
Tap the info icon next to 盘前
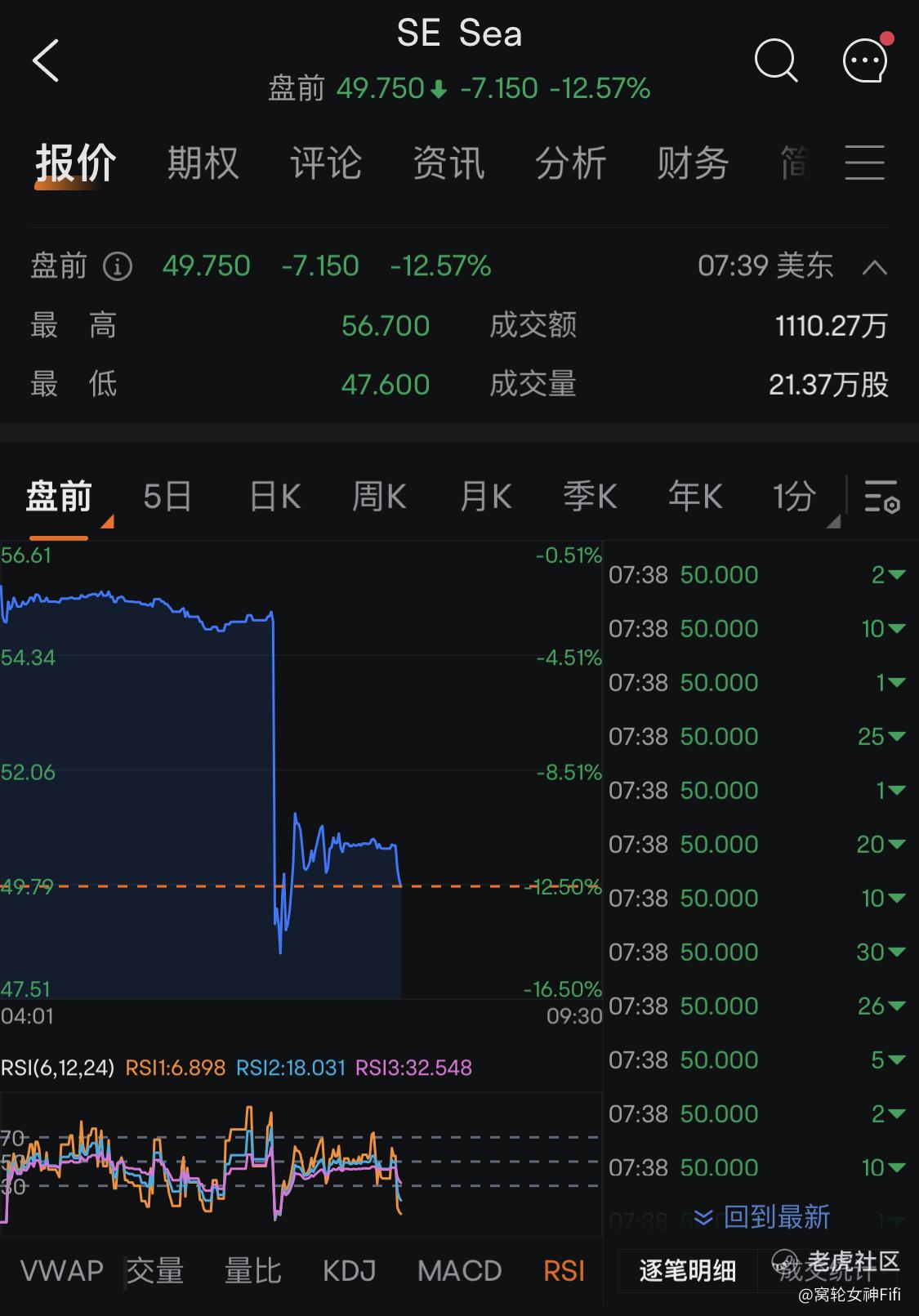click(118, 266)
